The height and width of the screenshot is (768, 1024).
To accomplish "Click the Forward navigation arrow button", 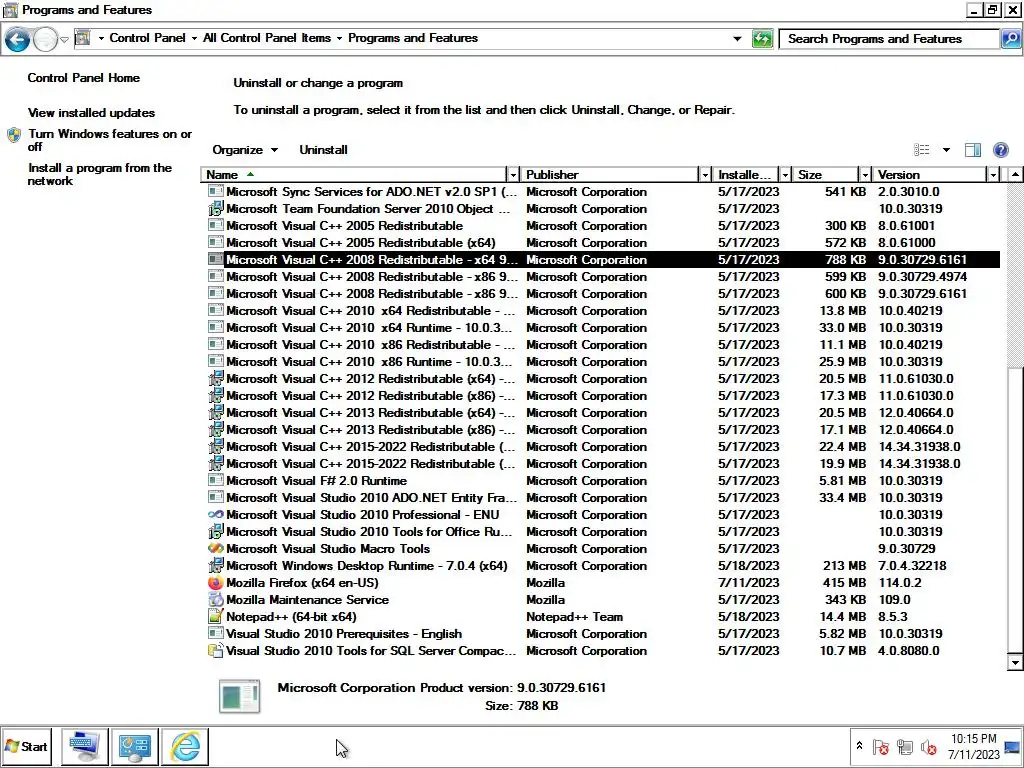I will click(45, 40).
